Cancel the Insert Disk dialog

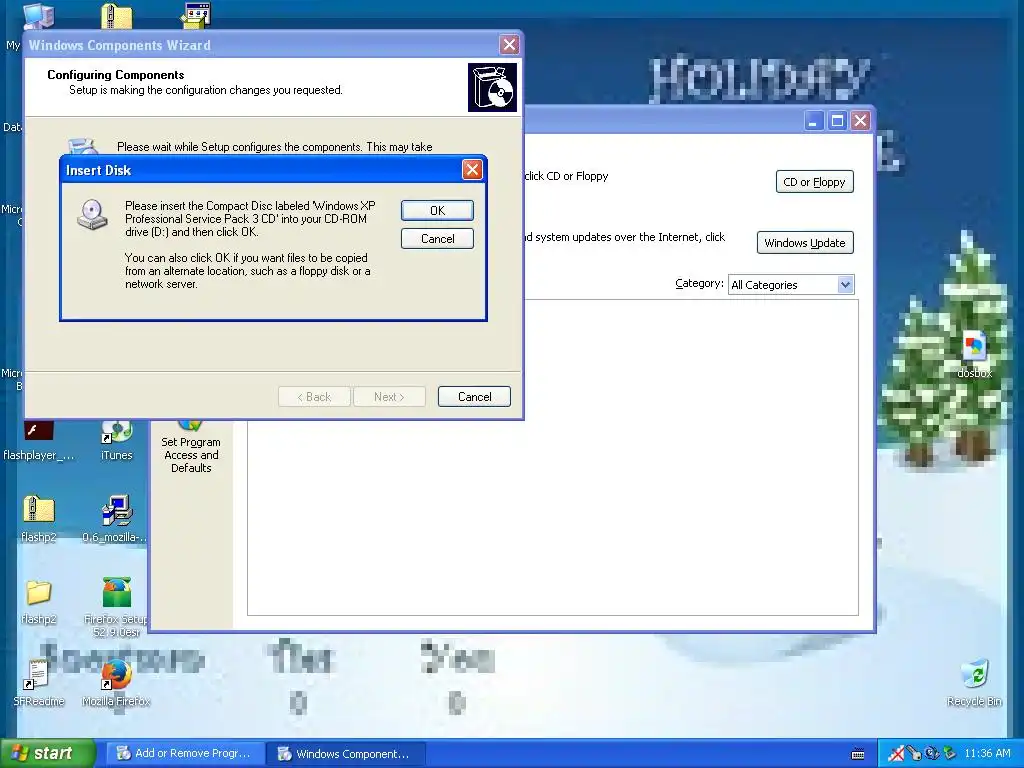click(437, 238)
